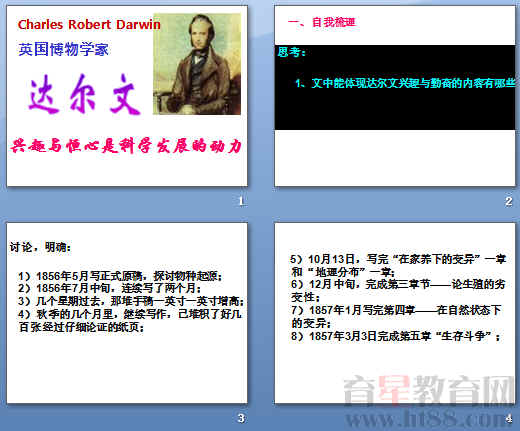Click slide number 1 label

click(241, 201)
